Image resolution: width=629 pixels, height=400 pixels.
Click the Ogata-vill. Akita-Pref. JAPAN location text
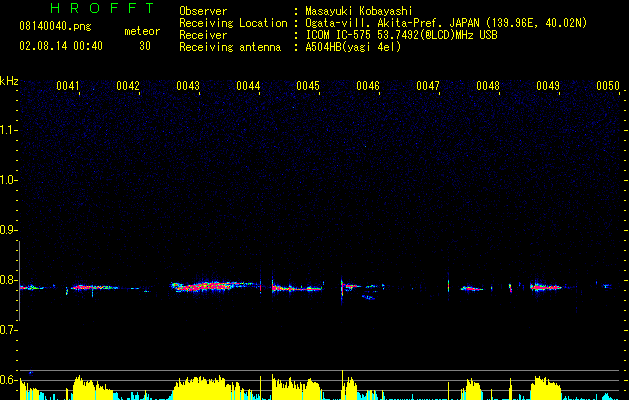(446, 23)
